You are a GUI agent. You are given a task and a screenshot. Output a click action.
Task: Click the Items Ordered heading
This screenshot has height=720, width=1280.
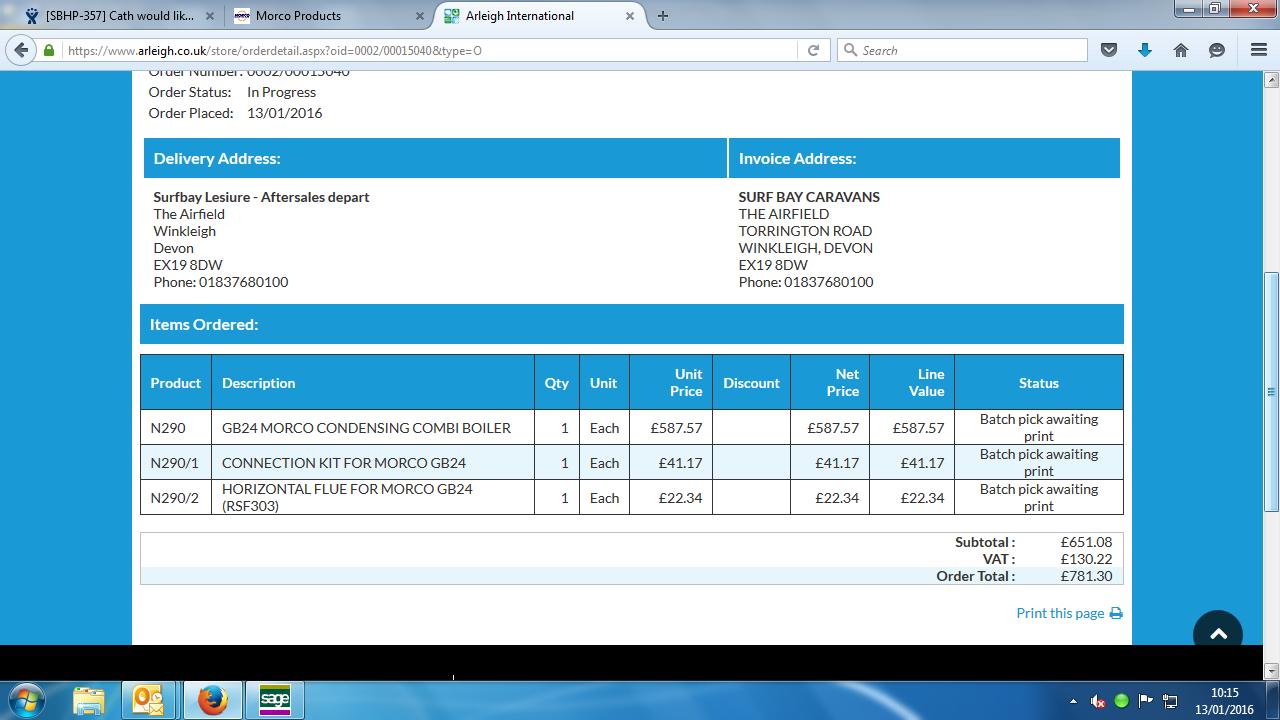[x=204, y=324]
